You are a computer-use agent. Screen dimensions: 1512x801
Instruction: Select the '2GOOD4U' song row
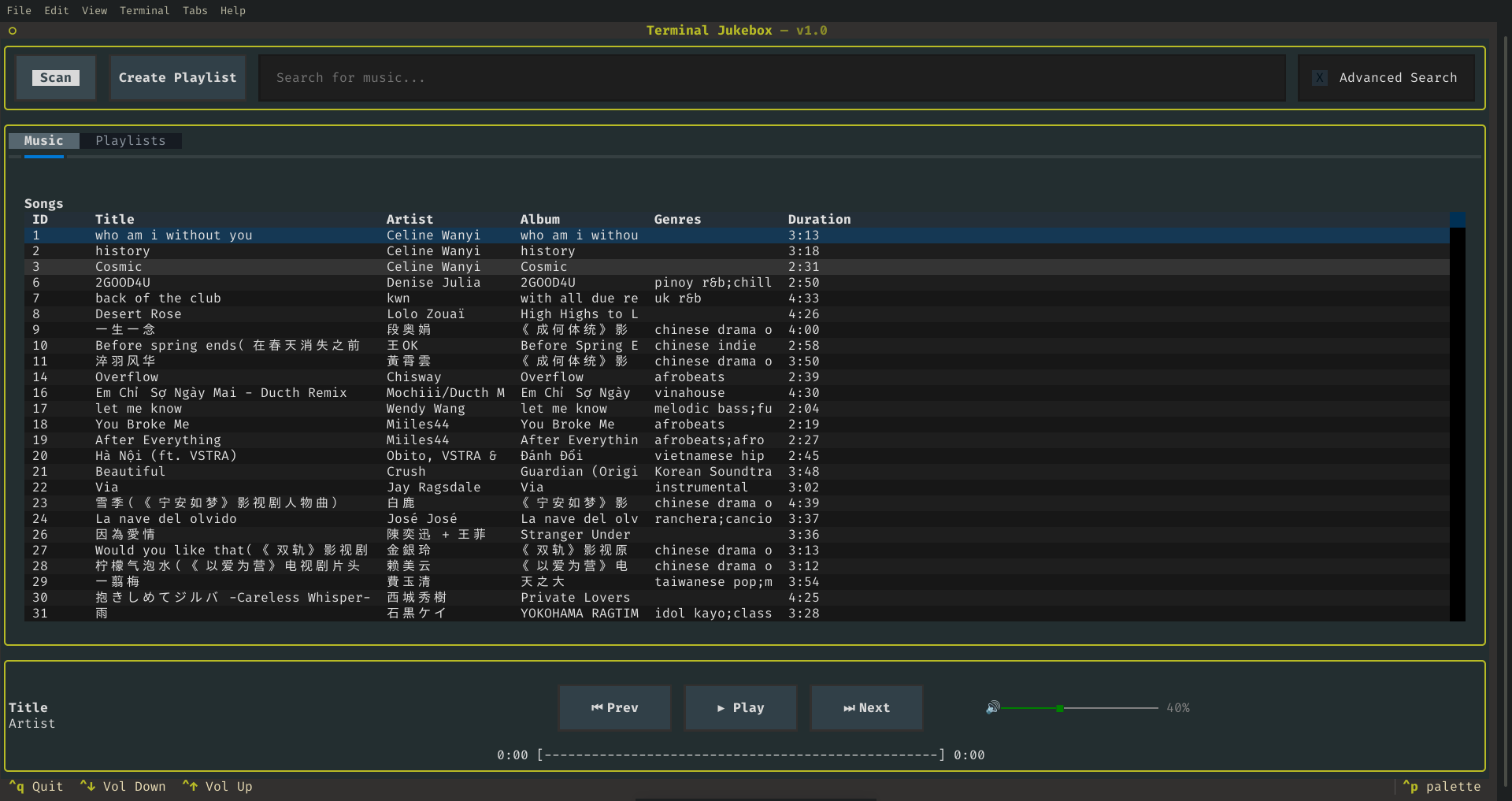coord(737,282)
